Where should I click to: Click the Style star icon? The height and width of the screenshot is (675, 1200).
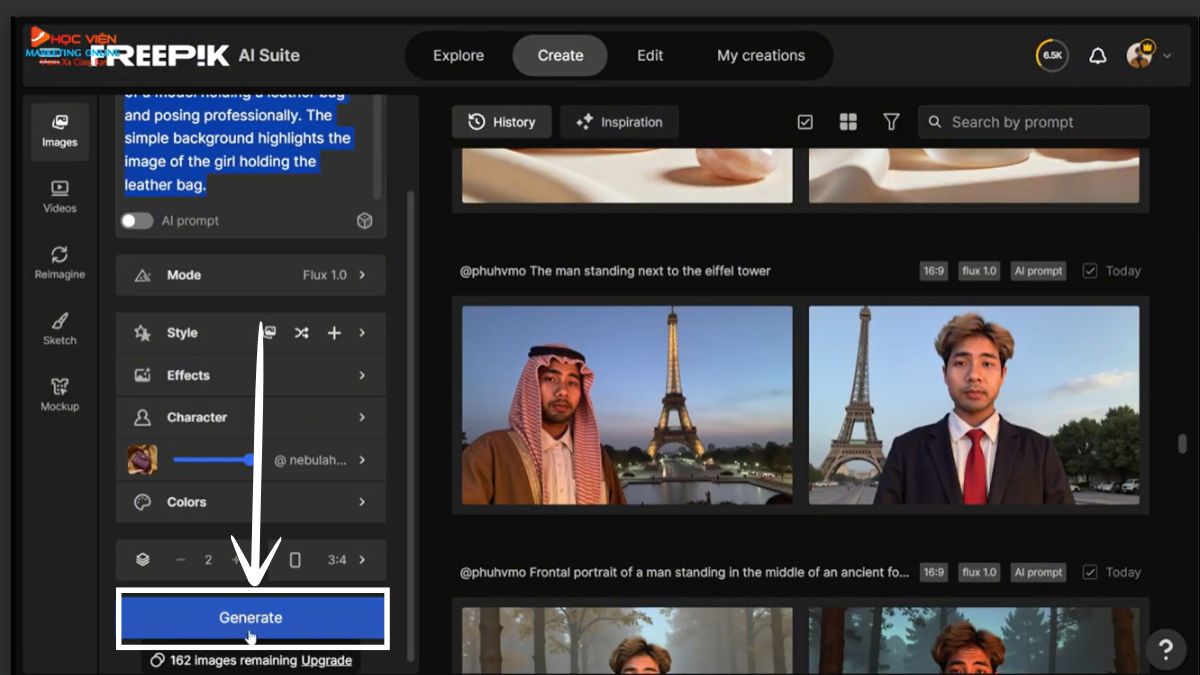coord(143,333)
